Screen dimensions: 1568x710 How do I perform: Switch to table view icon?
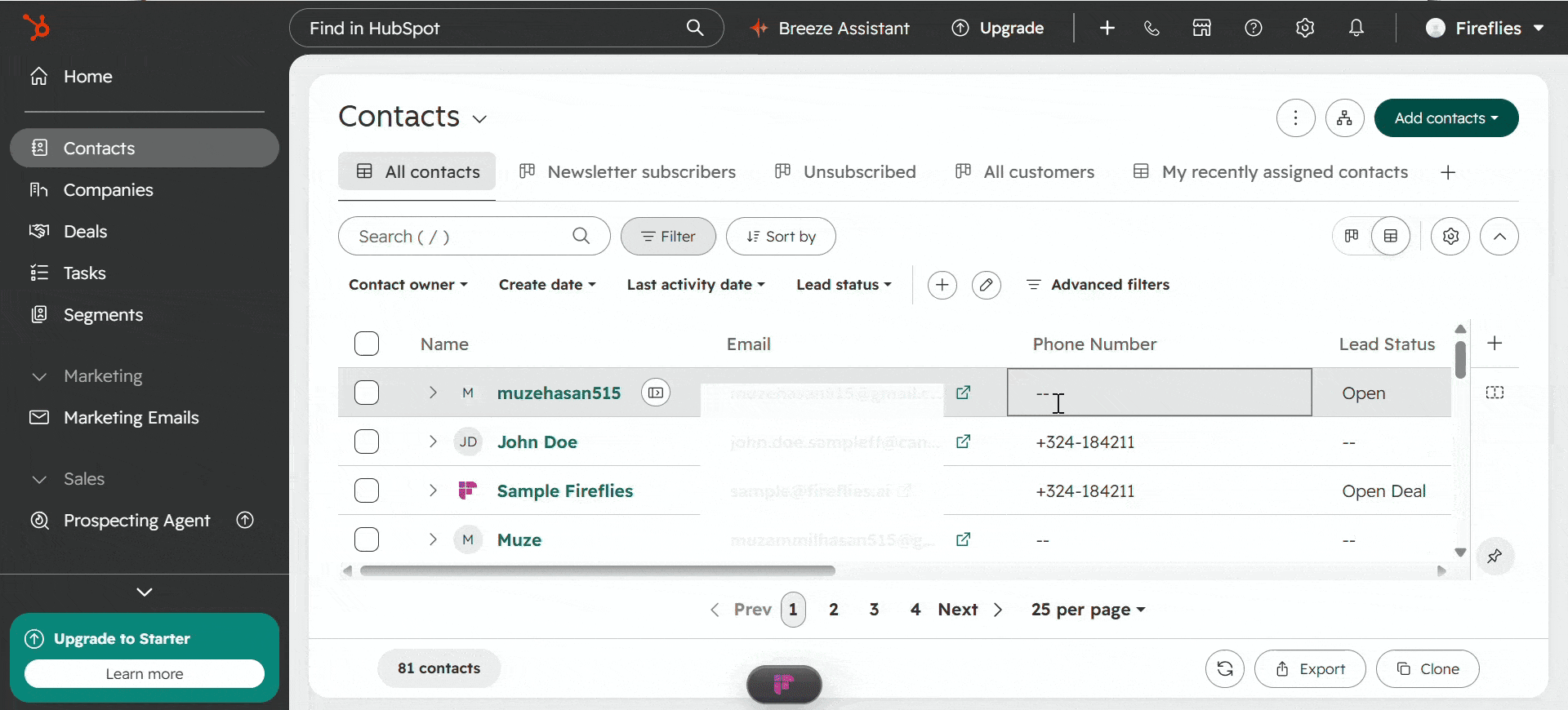[1391, 237]
